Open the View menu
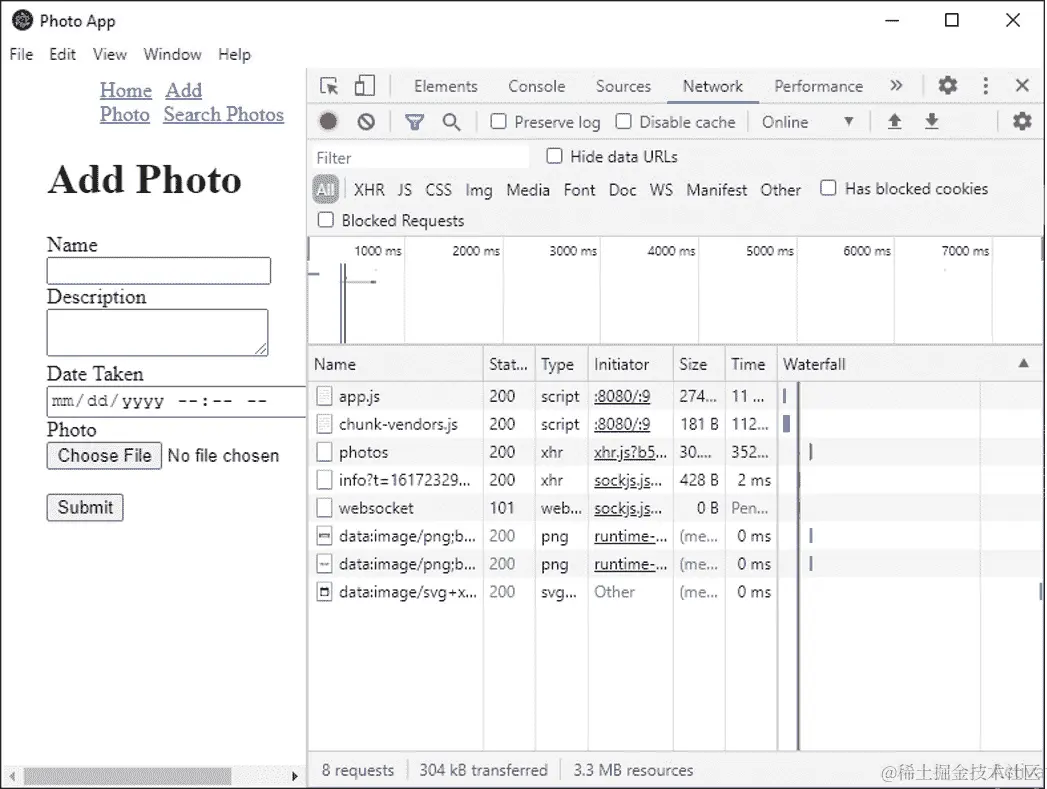 pyautogui.click(x=110, y=54)
